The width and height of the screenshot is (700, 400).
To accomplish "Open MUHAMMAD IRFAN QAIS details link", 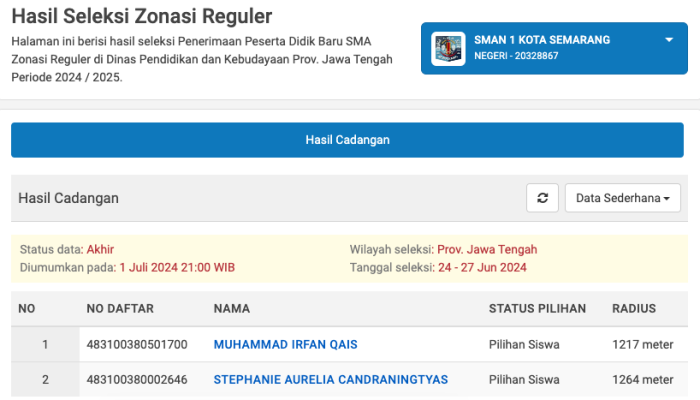I will click(x=285, y=345).
